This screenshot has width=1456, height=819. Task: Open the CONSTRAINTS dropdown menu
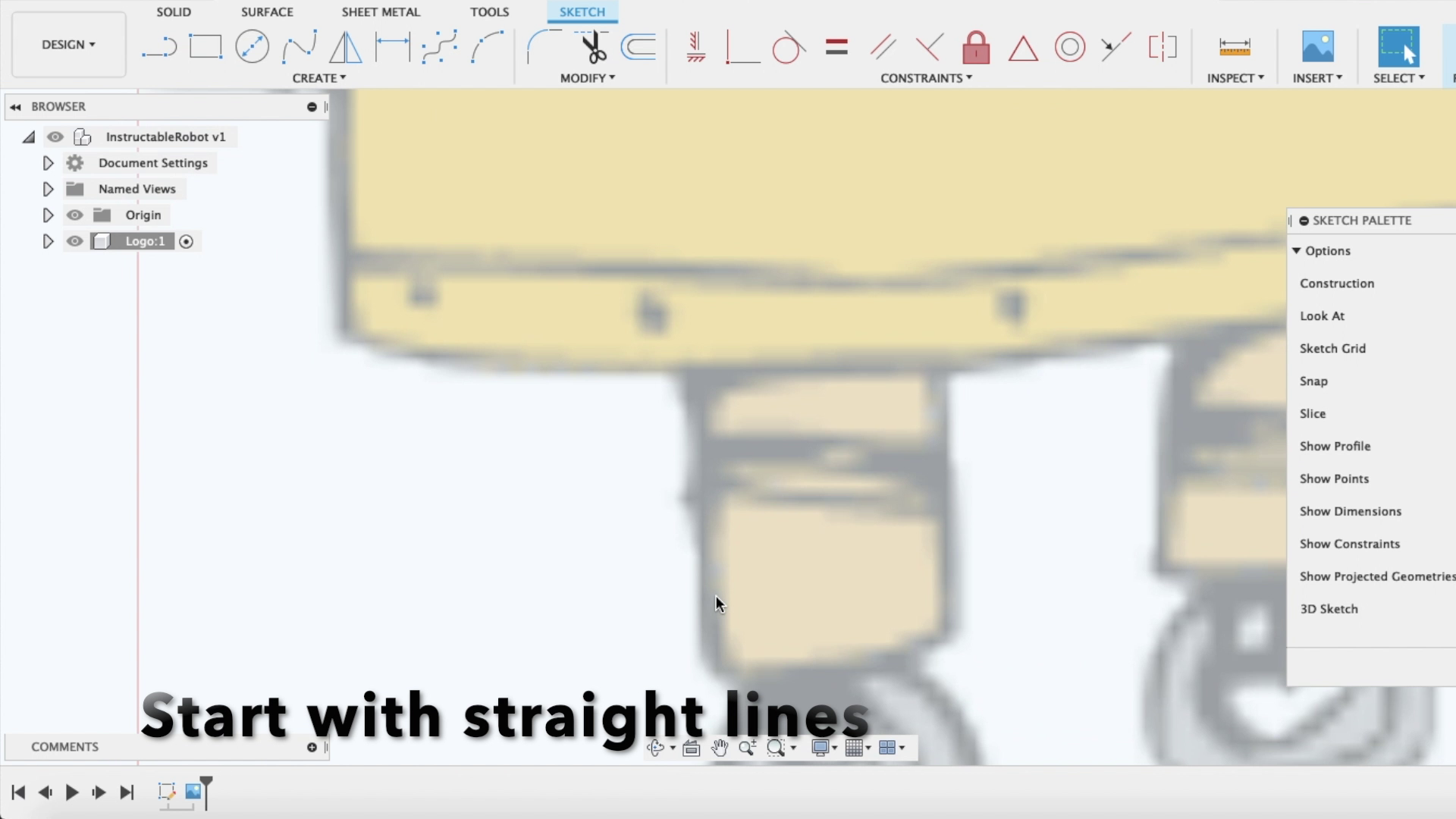point(926,78)
